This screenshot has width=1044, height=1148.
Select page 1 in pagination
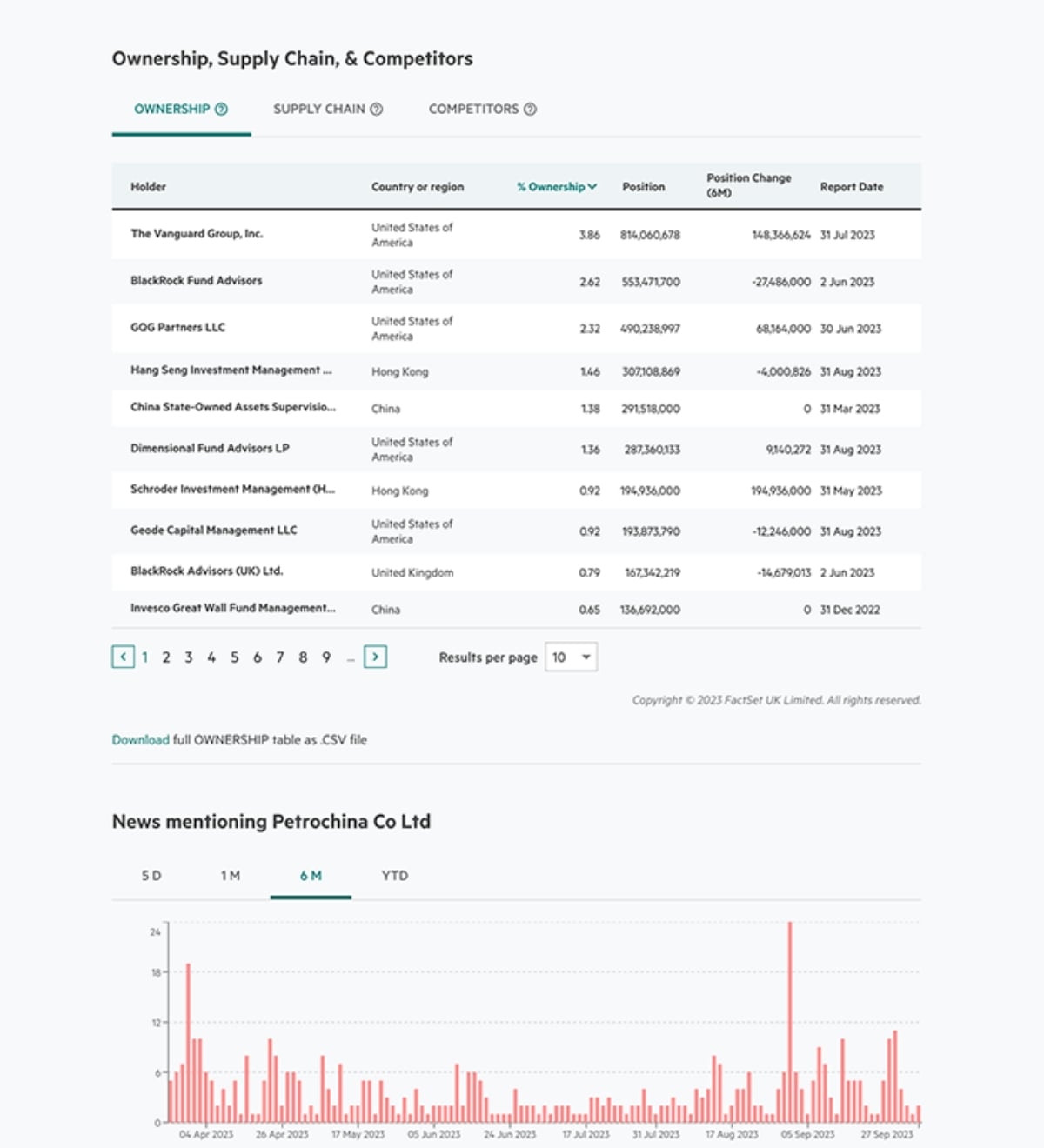(144, 657)
